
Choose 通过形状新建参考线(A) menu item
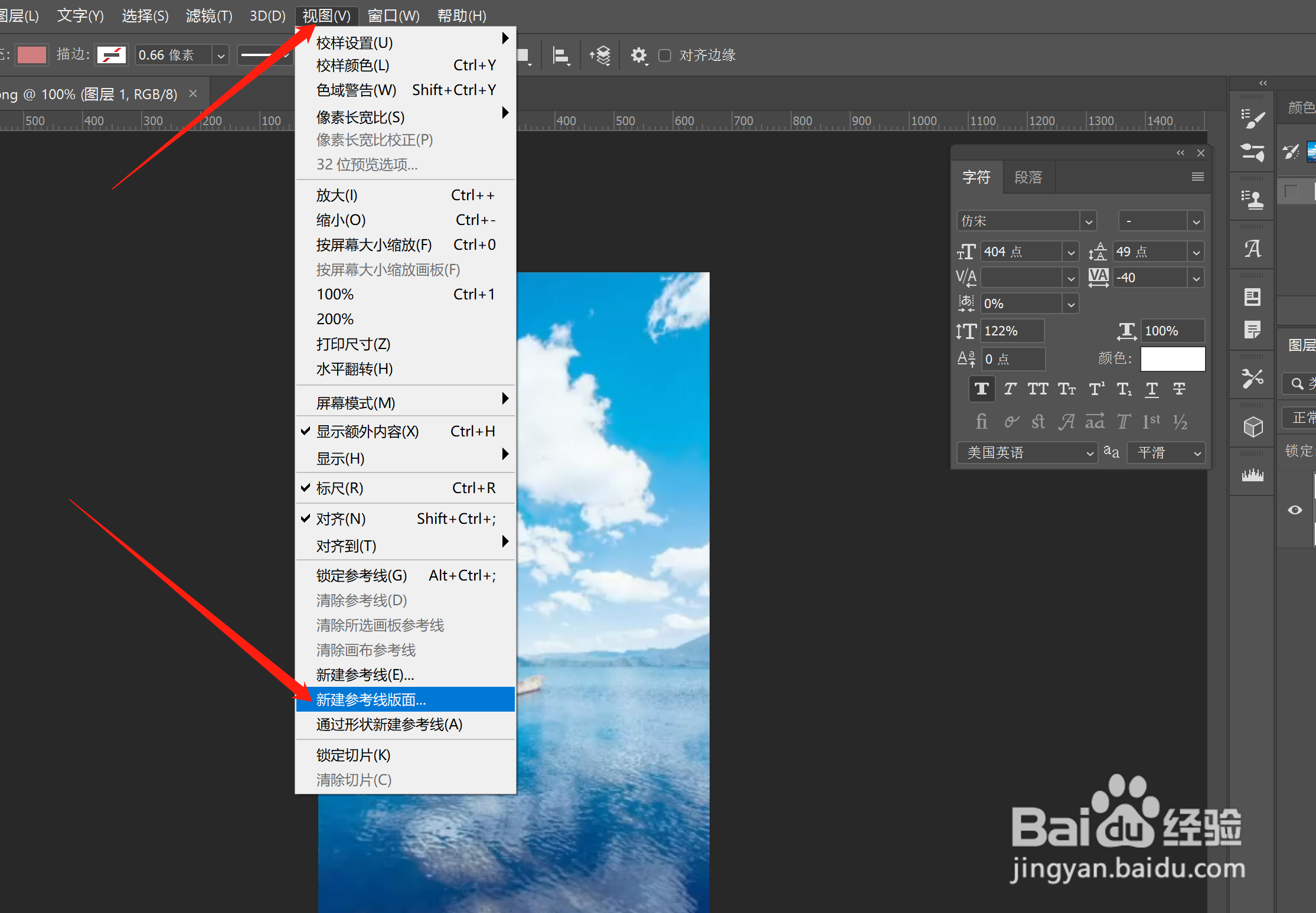(x=405, y=725)
